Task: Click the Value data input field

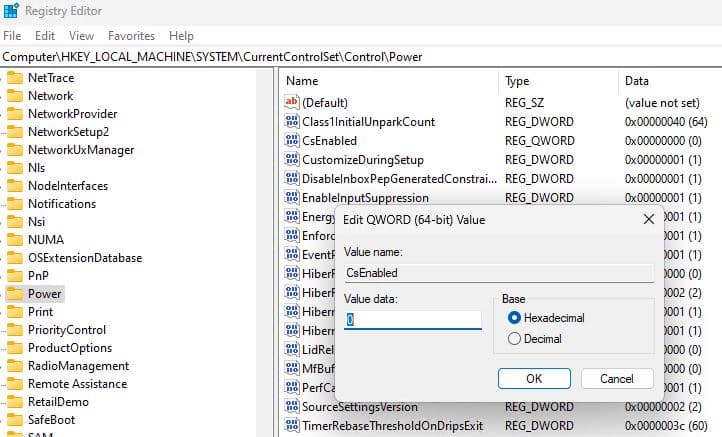Action: coord(413,320)
